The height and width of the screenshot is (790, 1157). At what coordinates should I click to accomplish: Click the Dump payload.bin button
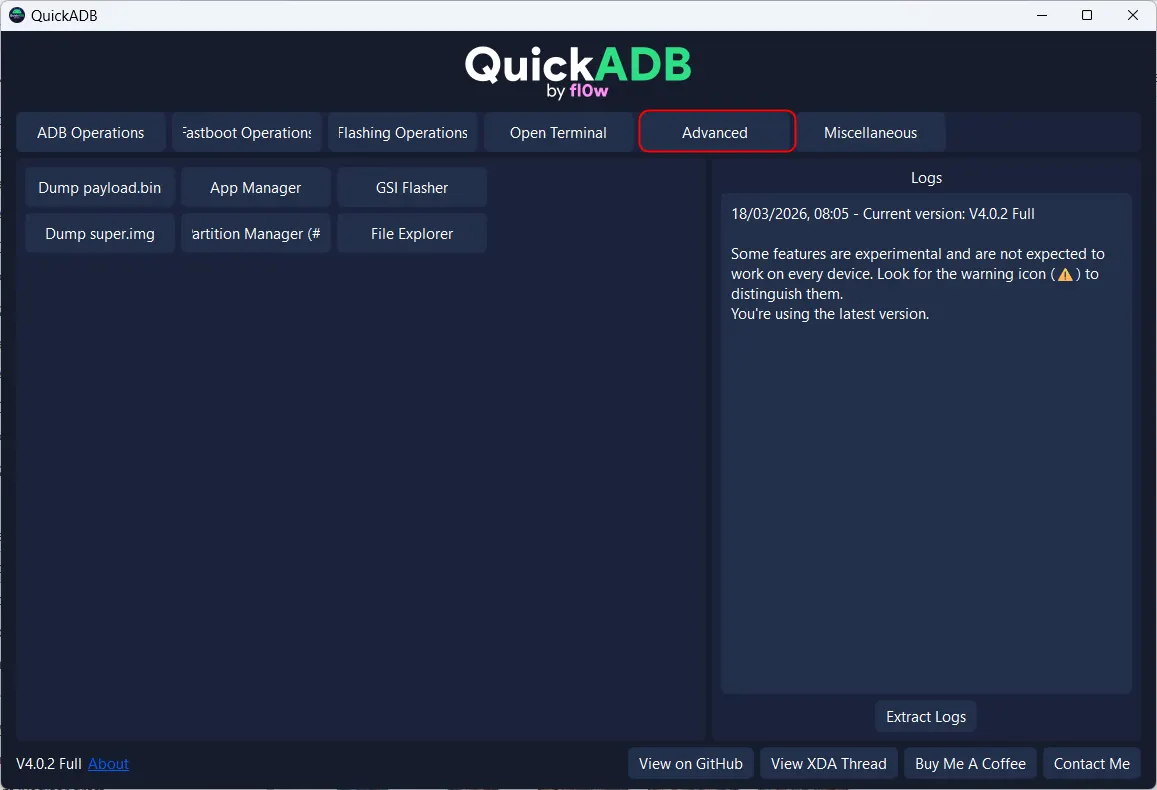click(100, 188)
